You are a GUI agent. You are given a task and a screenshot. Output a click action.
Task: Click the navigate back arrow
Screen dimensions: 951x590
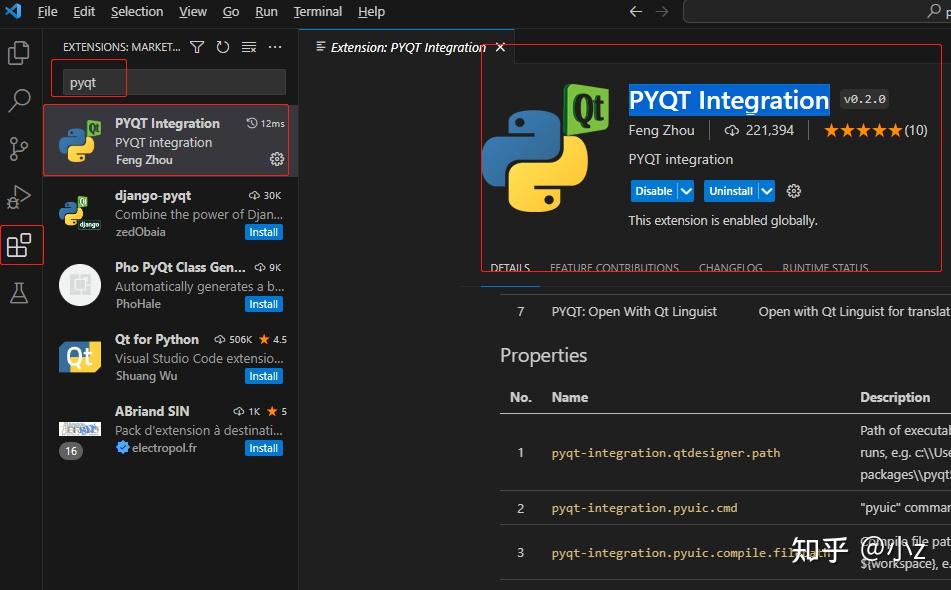point(635,11)
